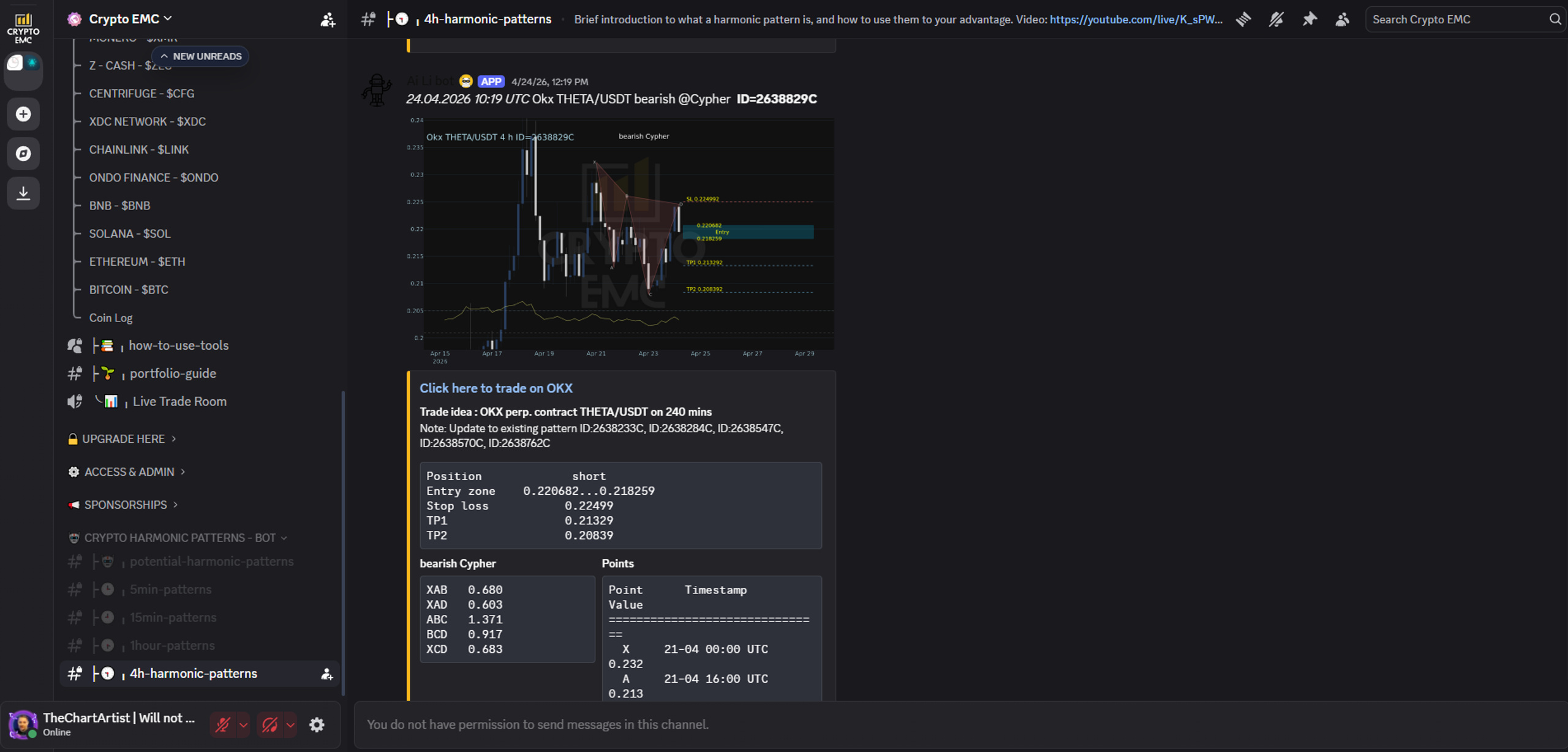Jump to NEW UNREADS in channel list
Viewport: 1568px width, 752px height.
click(x=200, y=56)
